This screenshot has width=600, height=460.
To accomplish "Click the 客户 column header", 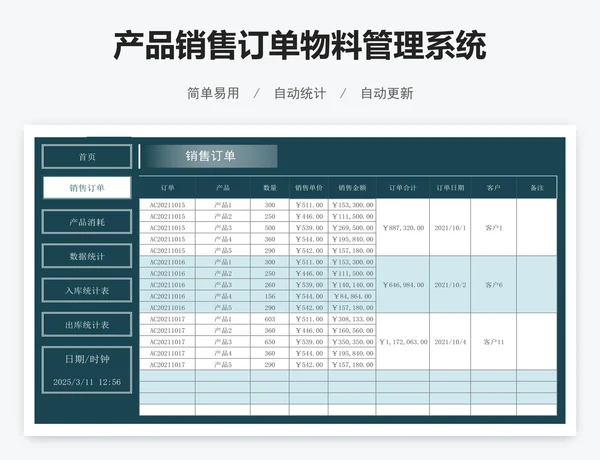I will [x=494, y=188].
